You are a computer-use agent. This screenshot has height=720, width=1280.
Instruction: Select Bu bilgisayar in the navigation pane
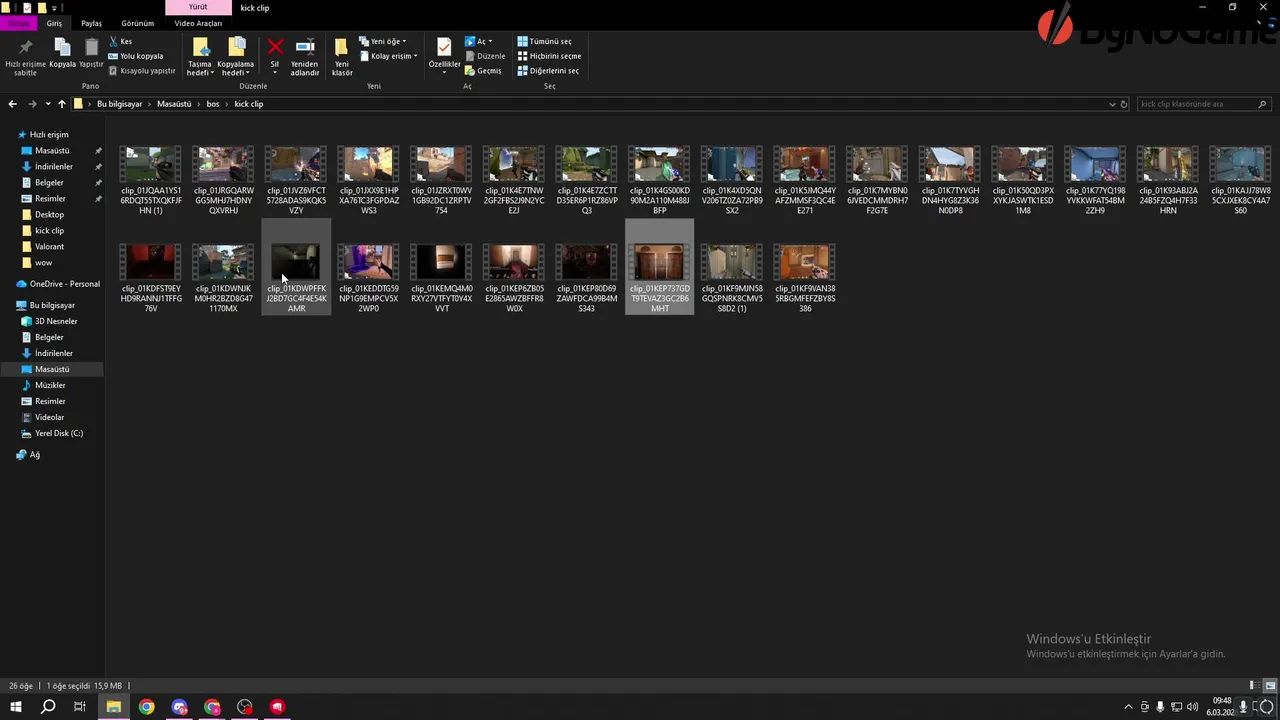click(x=52, y=305)
